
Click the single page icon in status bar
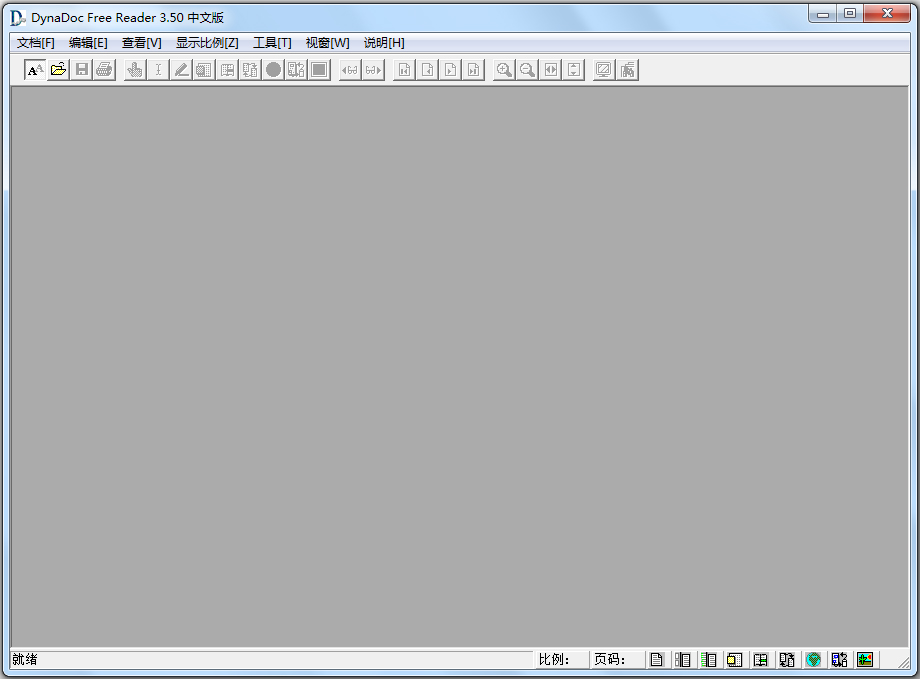click(x=657, y=659)
